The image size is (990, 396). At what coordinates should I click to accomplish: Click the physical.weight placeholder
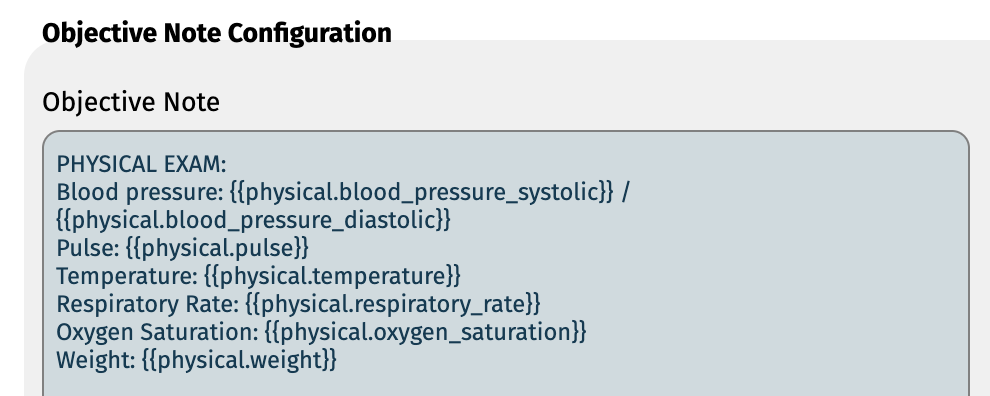click(x=240, y=359)
